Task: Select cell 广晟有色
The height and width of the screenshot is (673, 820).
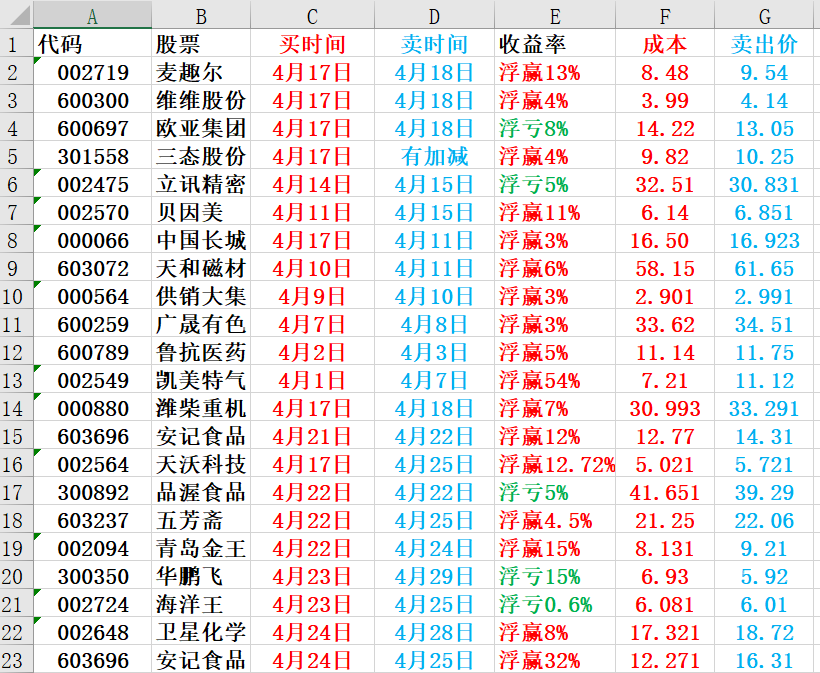Action: [201, 323]
